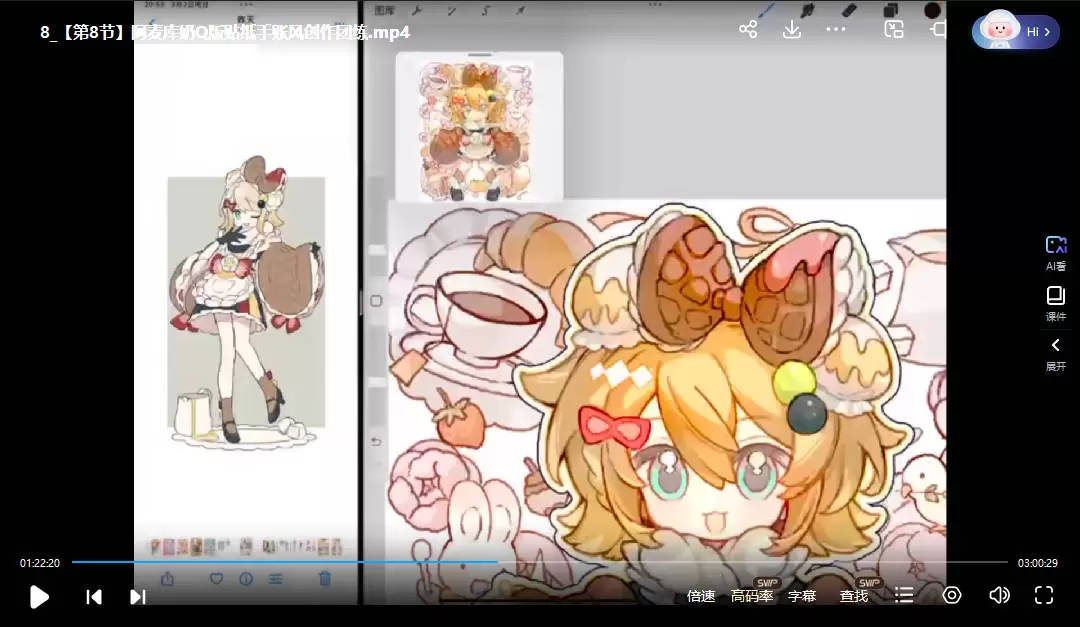Open the 字幕 subtitle options
The width and height of the screenshot is (1080, 627).
pyautogui.click(x=802, y=596)
